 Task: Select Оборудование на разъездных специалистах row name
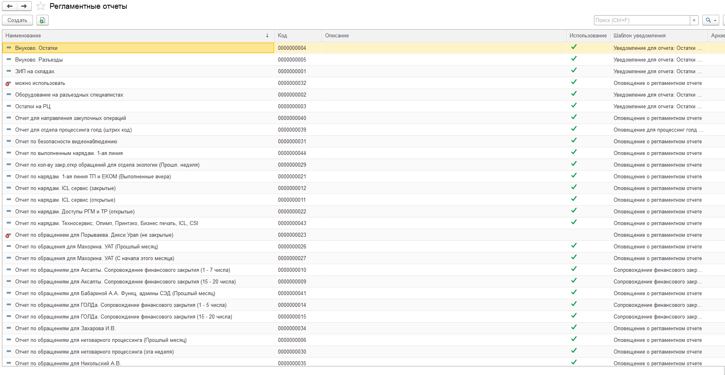[69, 95]
